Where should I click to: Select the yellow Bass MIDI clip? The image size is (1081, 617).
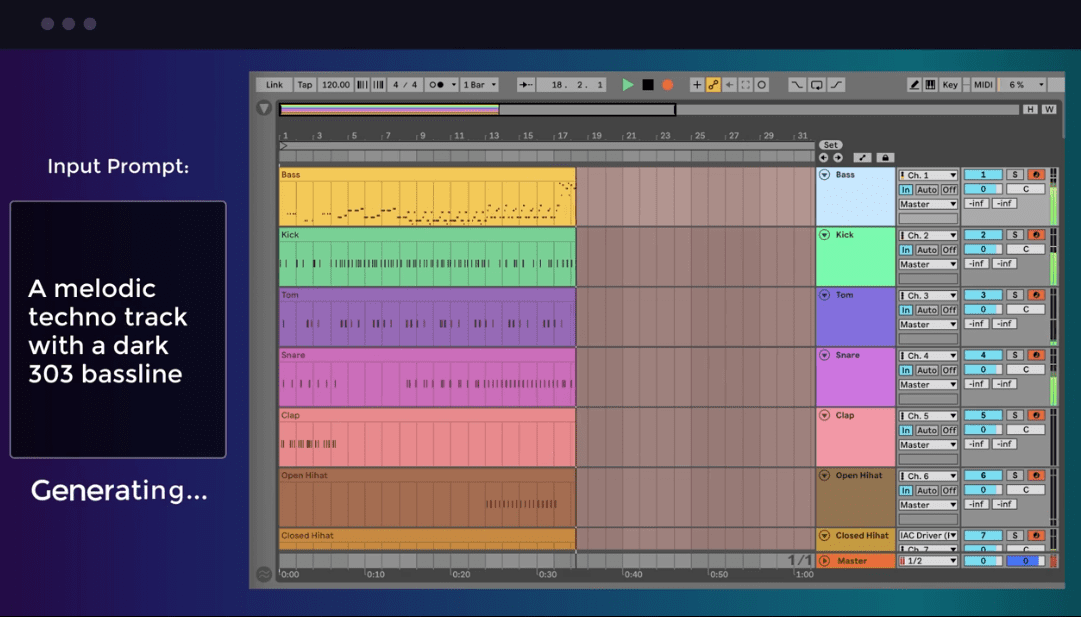pyautogui.click(x=427, y=197)
